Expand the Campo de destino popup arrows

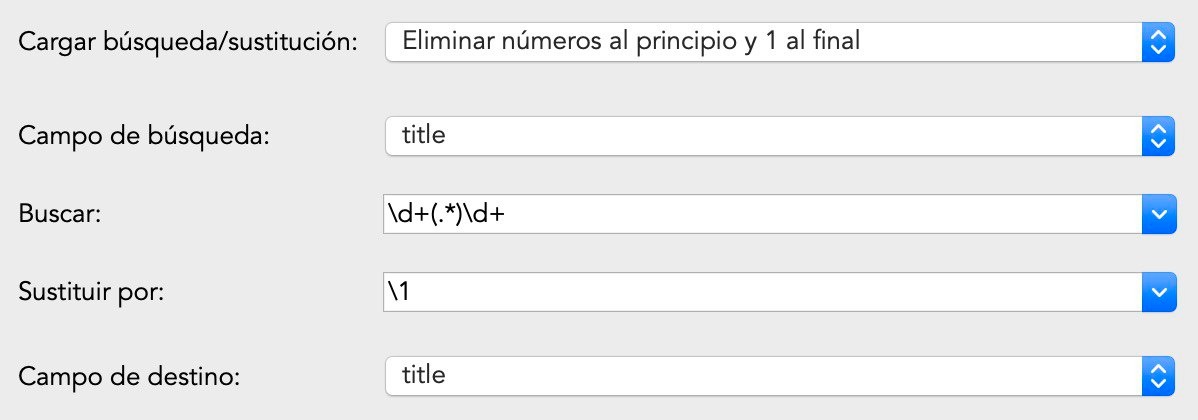point(1157,376)
